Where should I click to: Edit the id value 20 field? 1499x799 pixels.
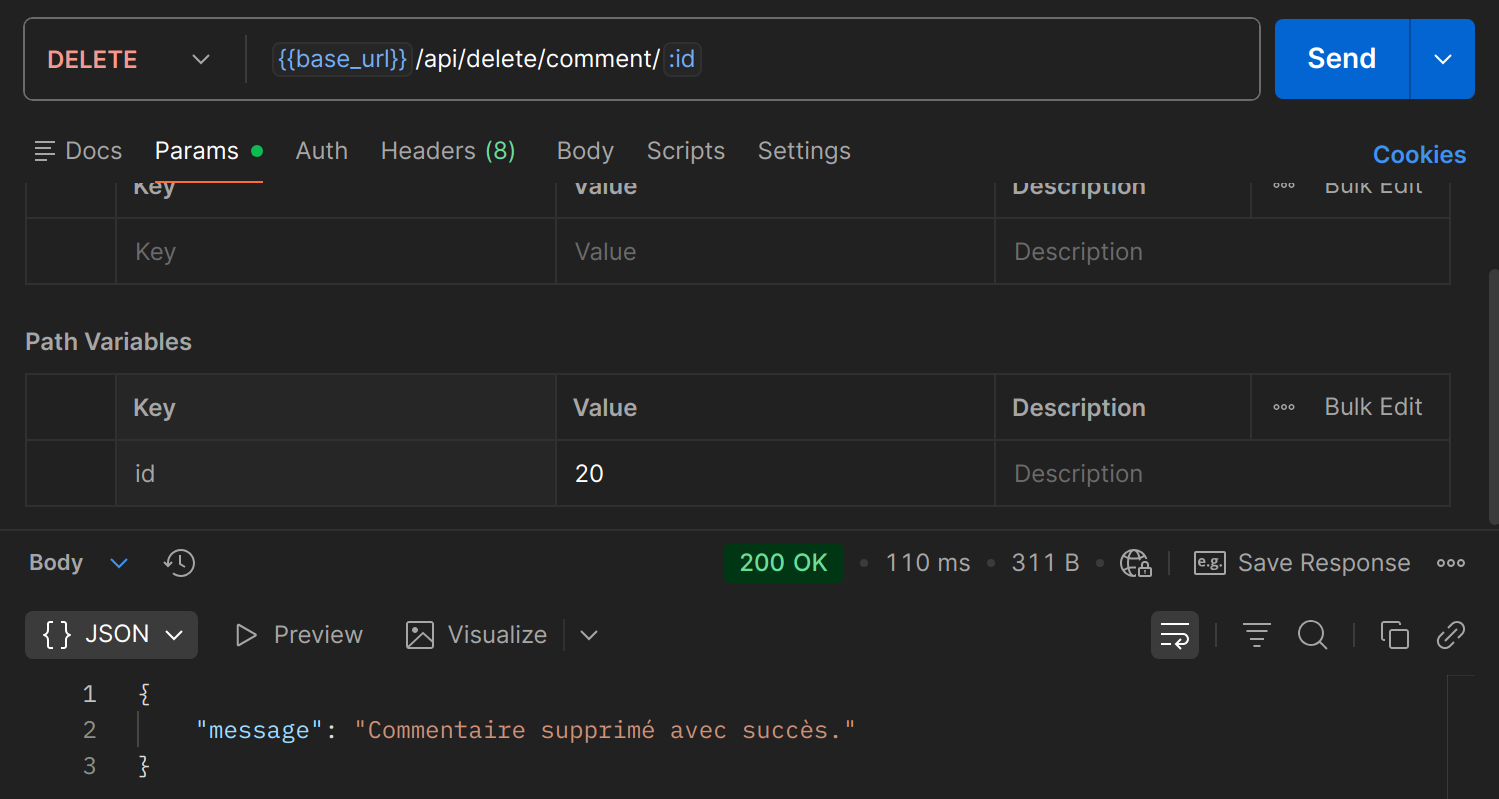775,474
